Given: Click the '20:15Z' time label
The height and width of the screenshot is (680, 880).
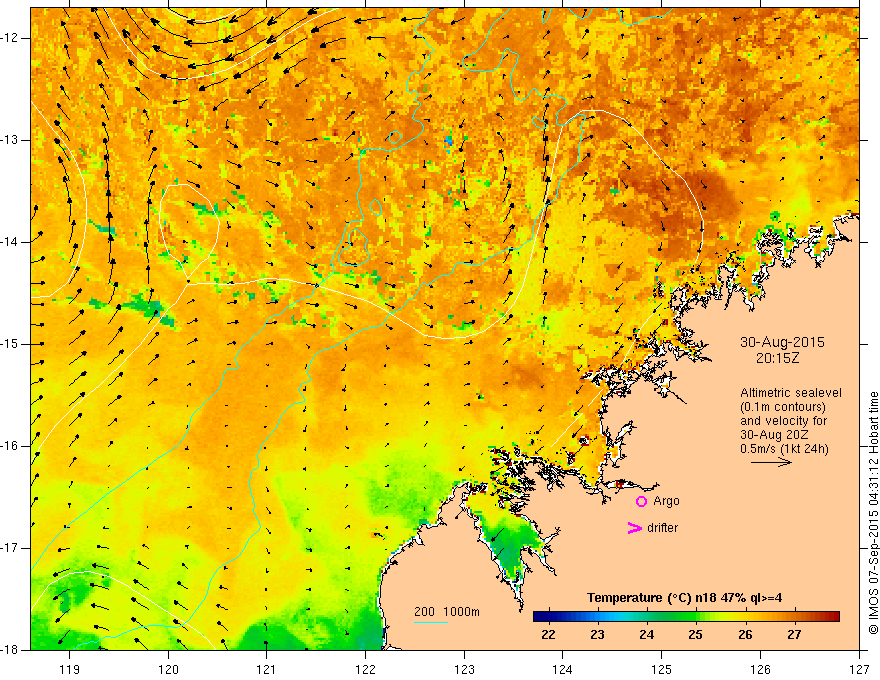Looking at the screenshot, I should click(777, 357).
